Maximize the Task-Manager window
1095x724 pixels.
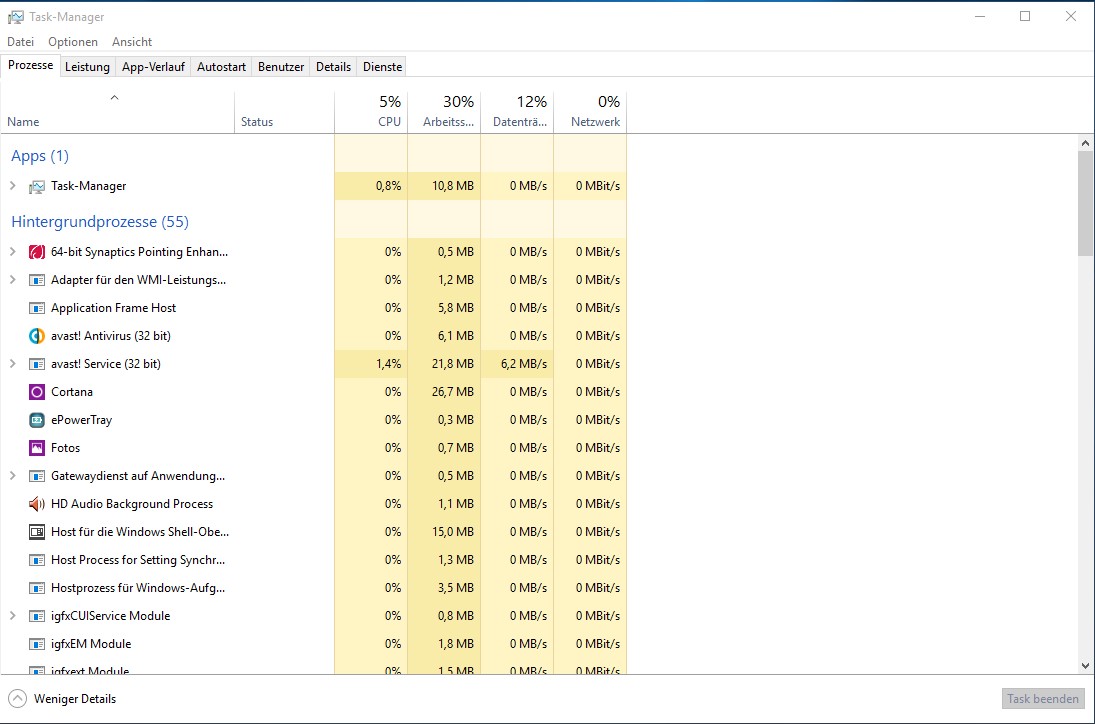1025,16
